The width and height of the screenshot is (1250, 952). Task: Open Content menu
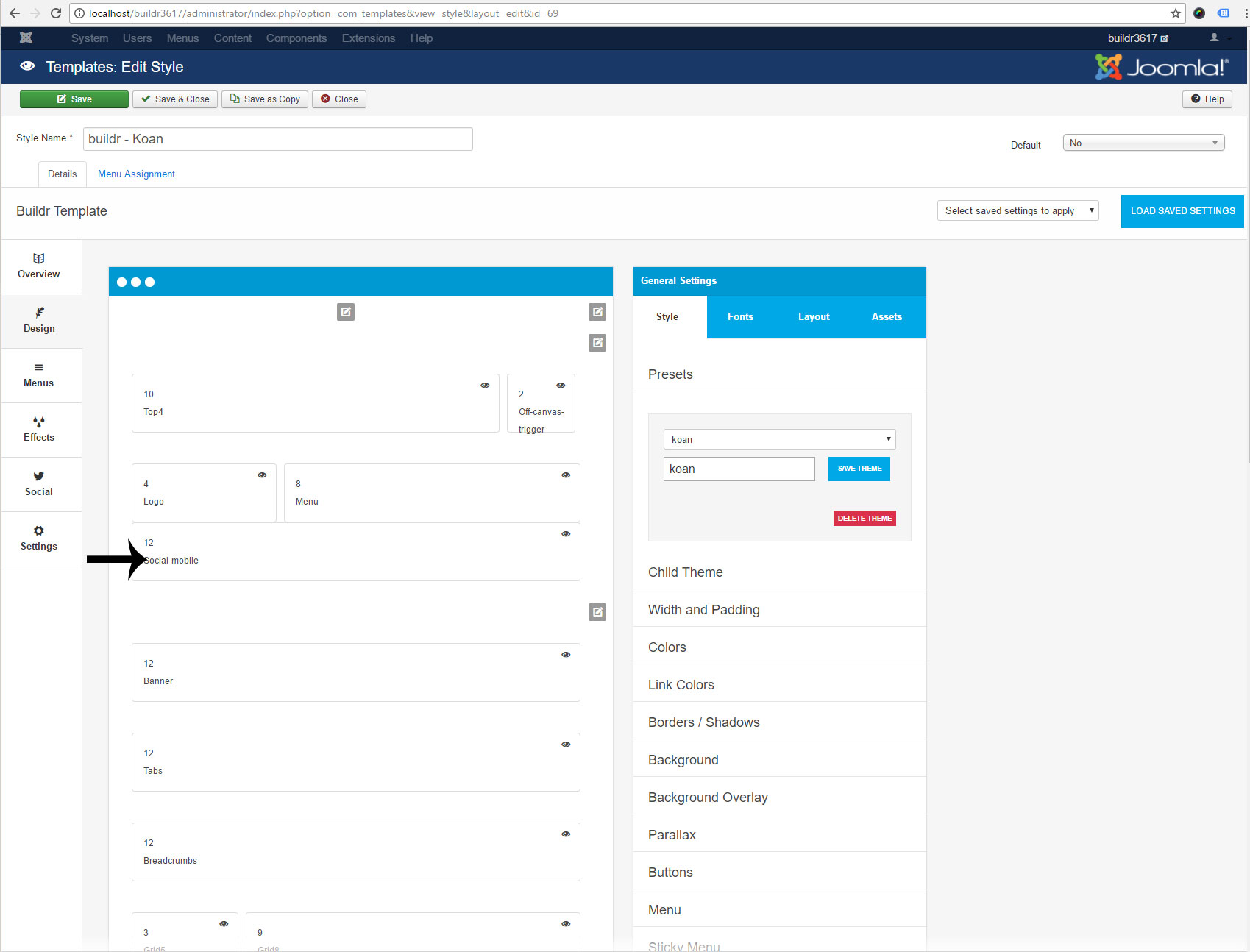pyautogui.click(x=232, y=38)
